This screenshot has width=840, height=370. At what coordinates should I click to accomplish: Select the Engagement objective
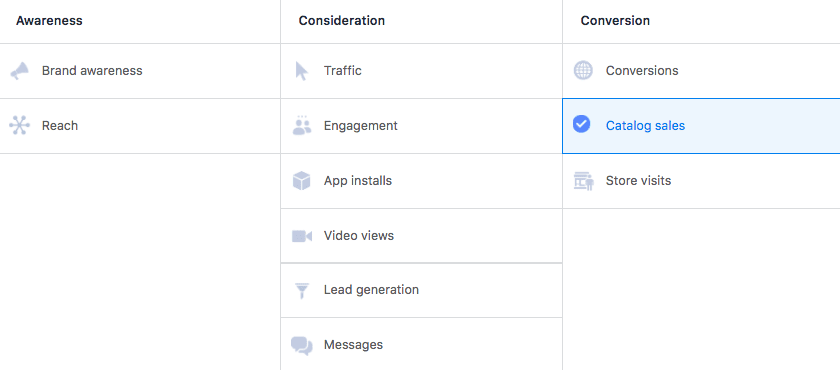422,126
